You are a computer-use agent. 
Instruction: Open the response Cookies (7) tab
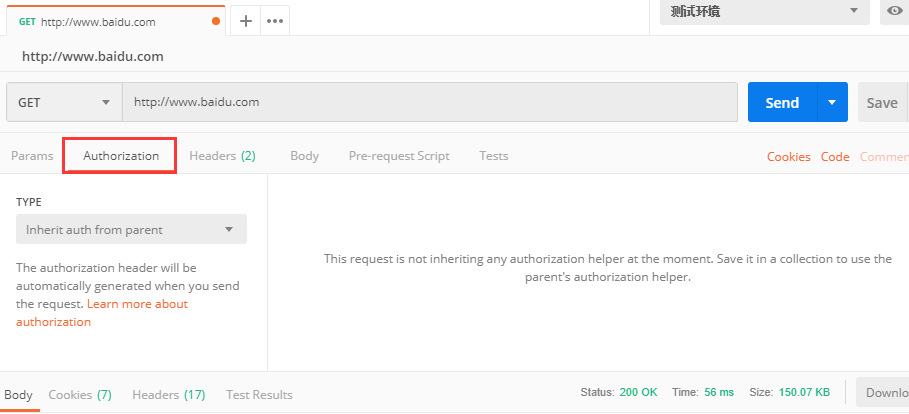point(80,394)
